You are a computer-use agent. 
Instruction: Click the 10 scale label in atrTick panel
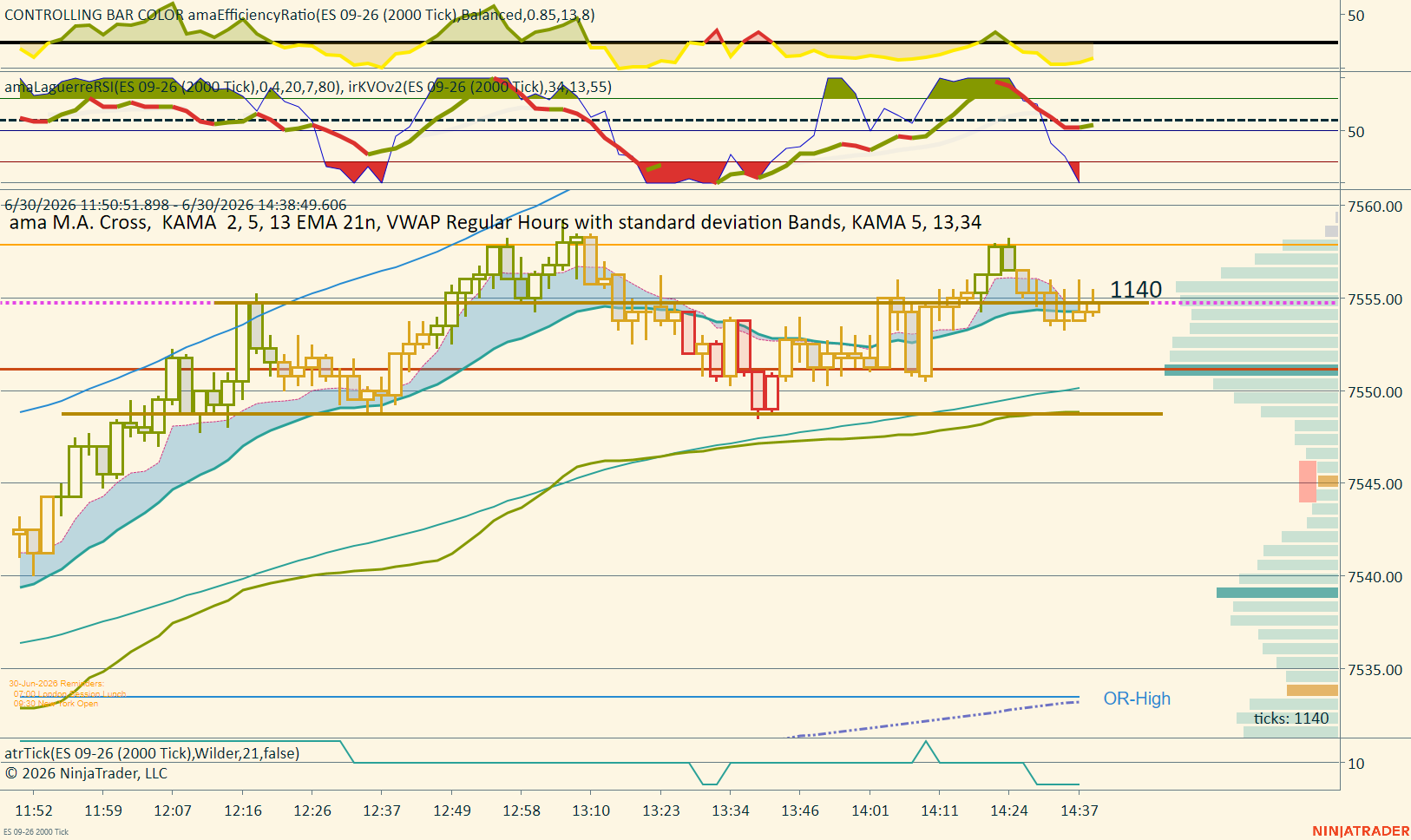click(x=1355, y=764)
